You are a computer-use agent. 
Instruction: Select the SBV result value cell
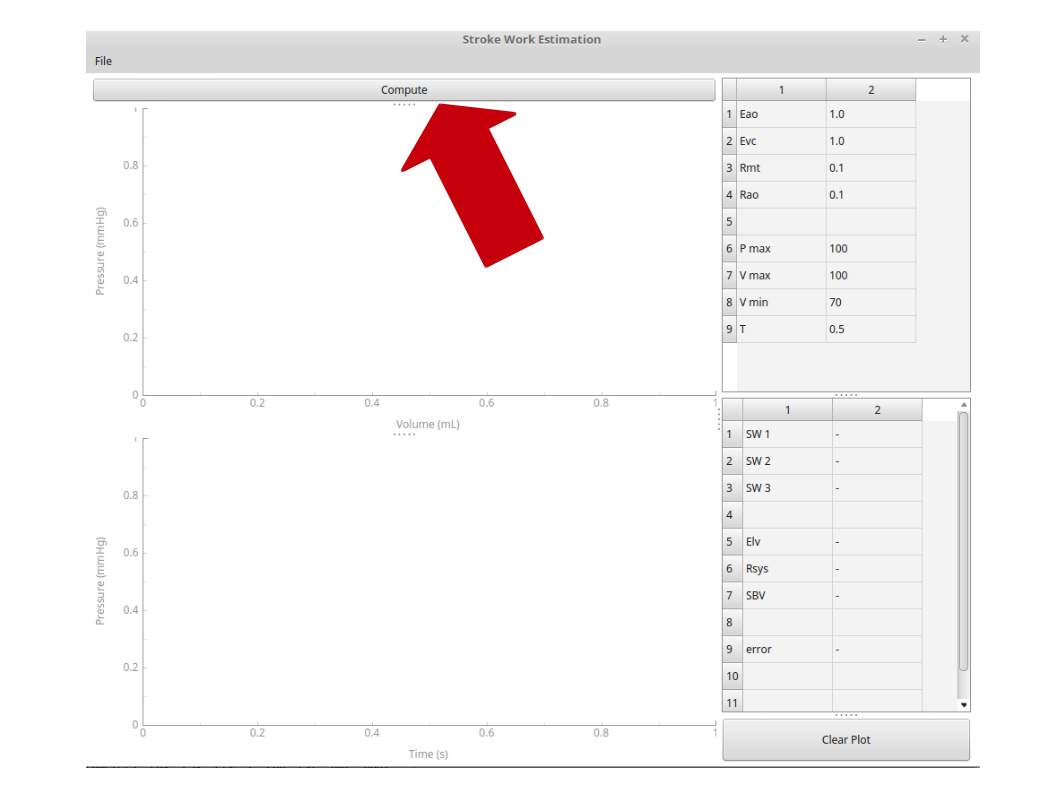877,596
